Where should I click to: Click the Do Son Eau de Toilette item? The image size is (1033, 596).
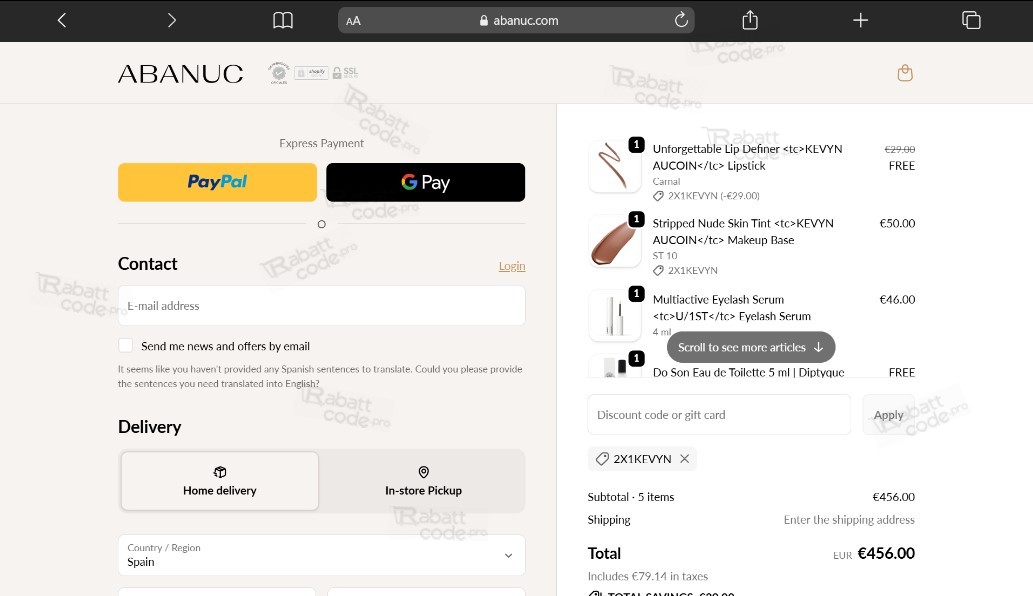click(748, 372)
